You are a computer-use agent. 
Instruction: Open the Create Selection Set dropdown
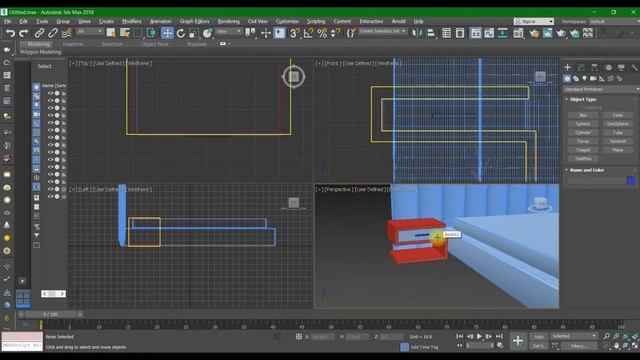(x=382, y=31)
